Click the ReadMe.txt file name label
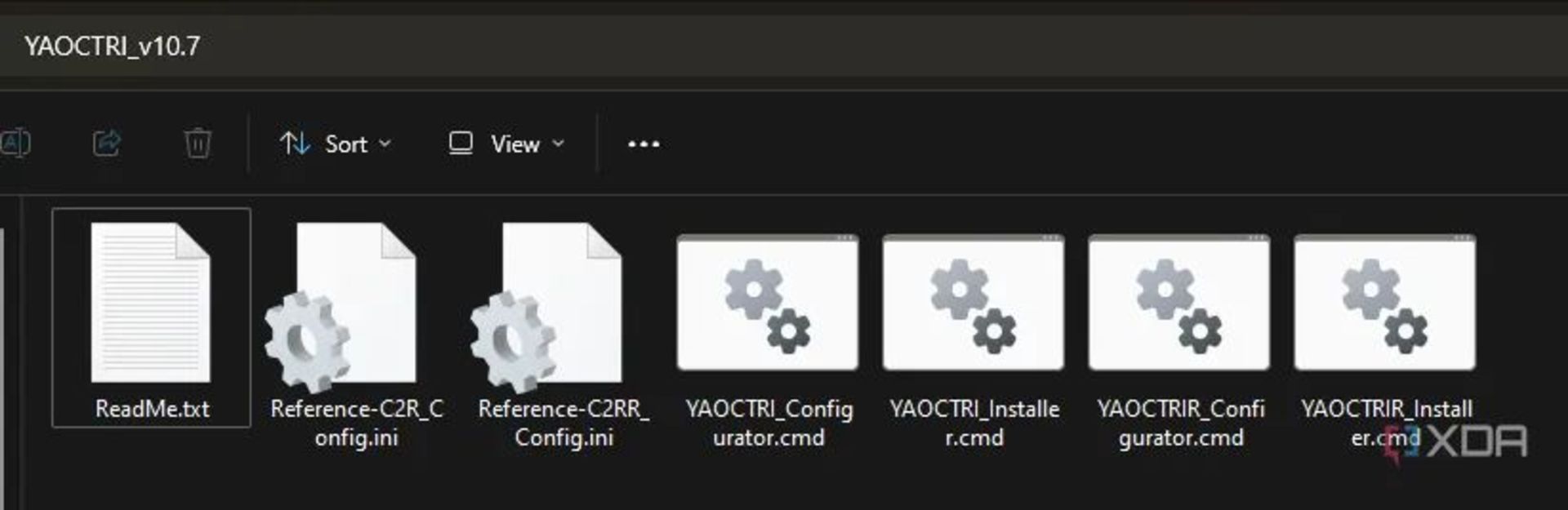The width and height of the screenshot is (1568, 510). [152, 409]
